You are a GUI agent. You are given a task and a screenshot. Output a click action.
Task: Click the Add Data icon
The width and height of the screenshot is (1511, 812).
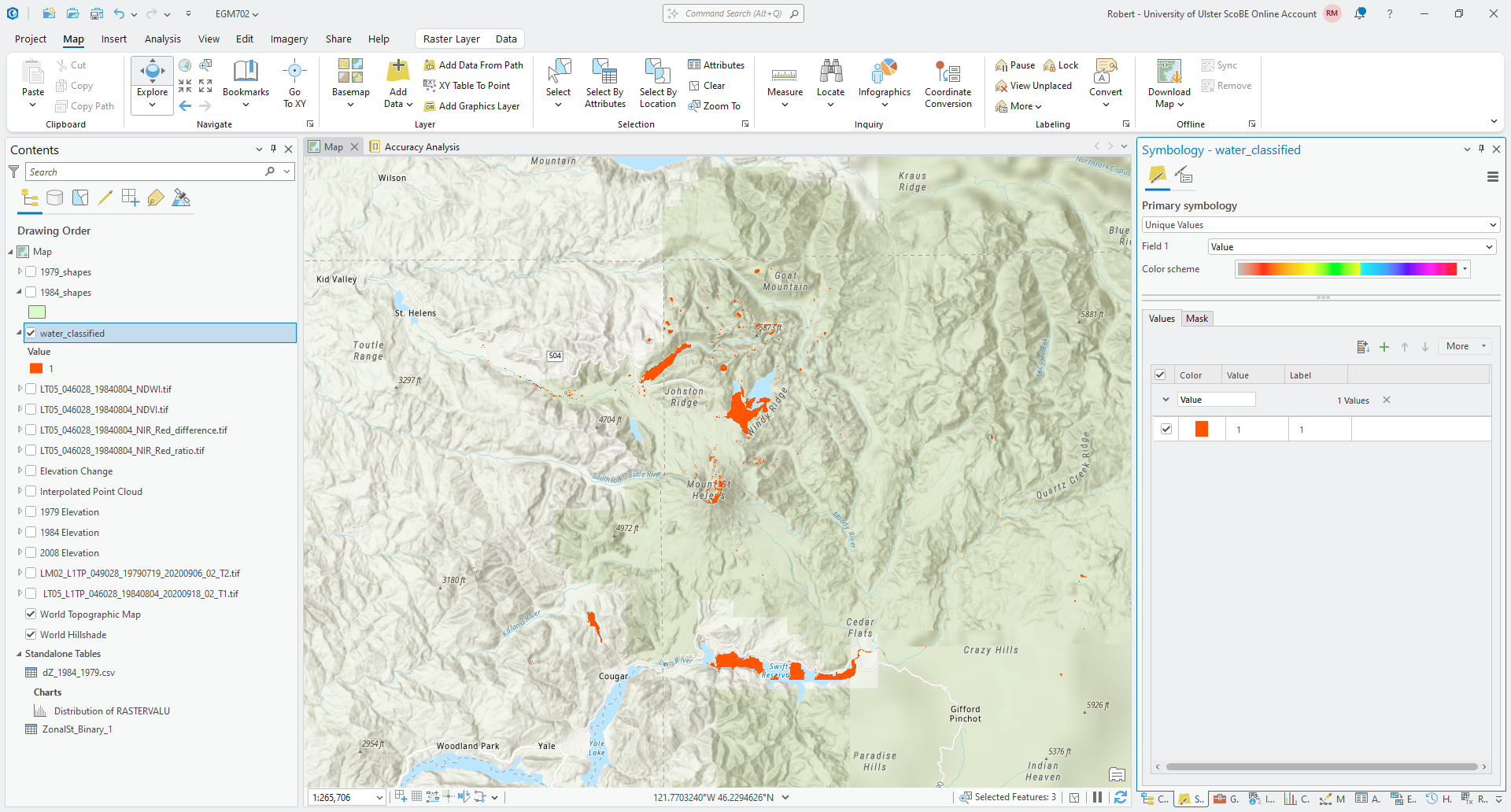(x=398, y=72)
